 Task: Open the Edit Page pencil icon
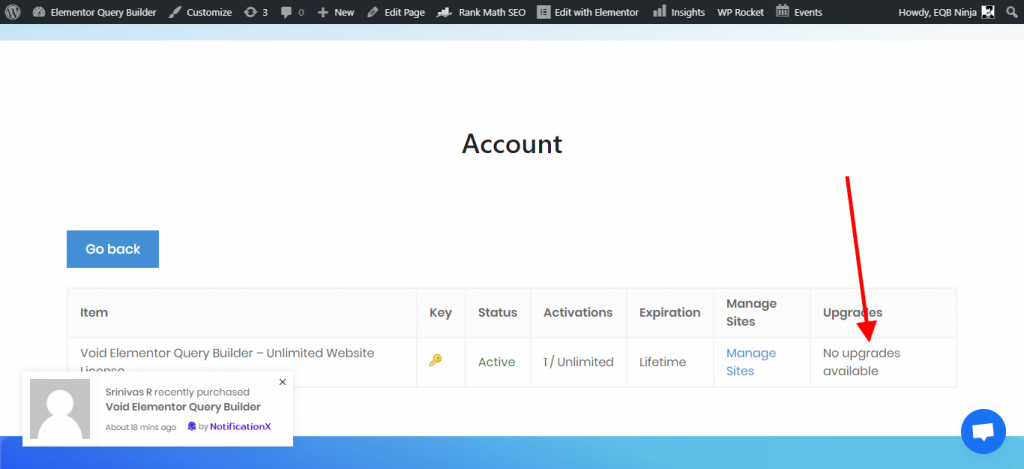tap(373, 12)
